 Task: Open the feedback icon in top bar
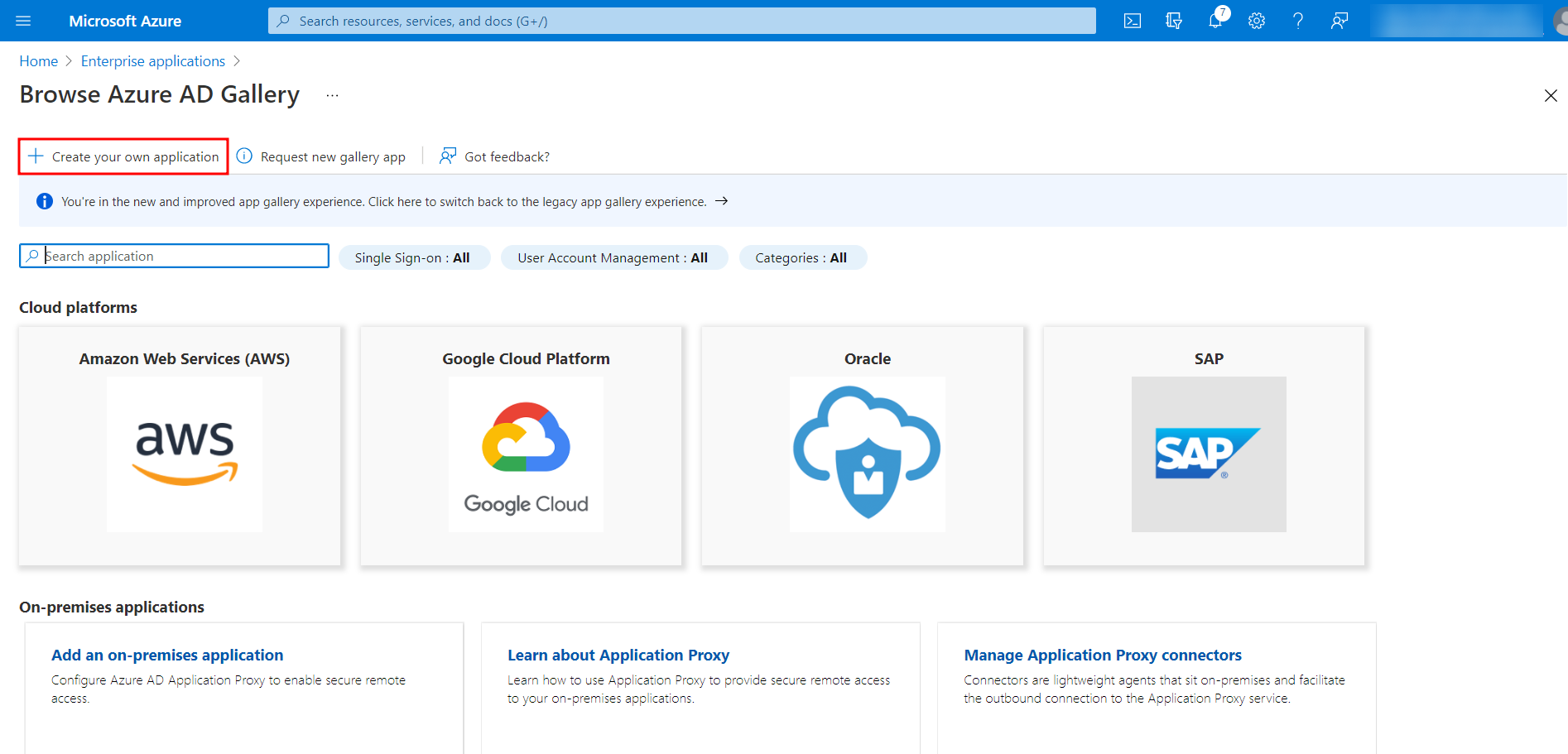pyautogui.click(x=1340, y=21)
